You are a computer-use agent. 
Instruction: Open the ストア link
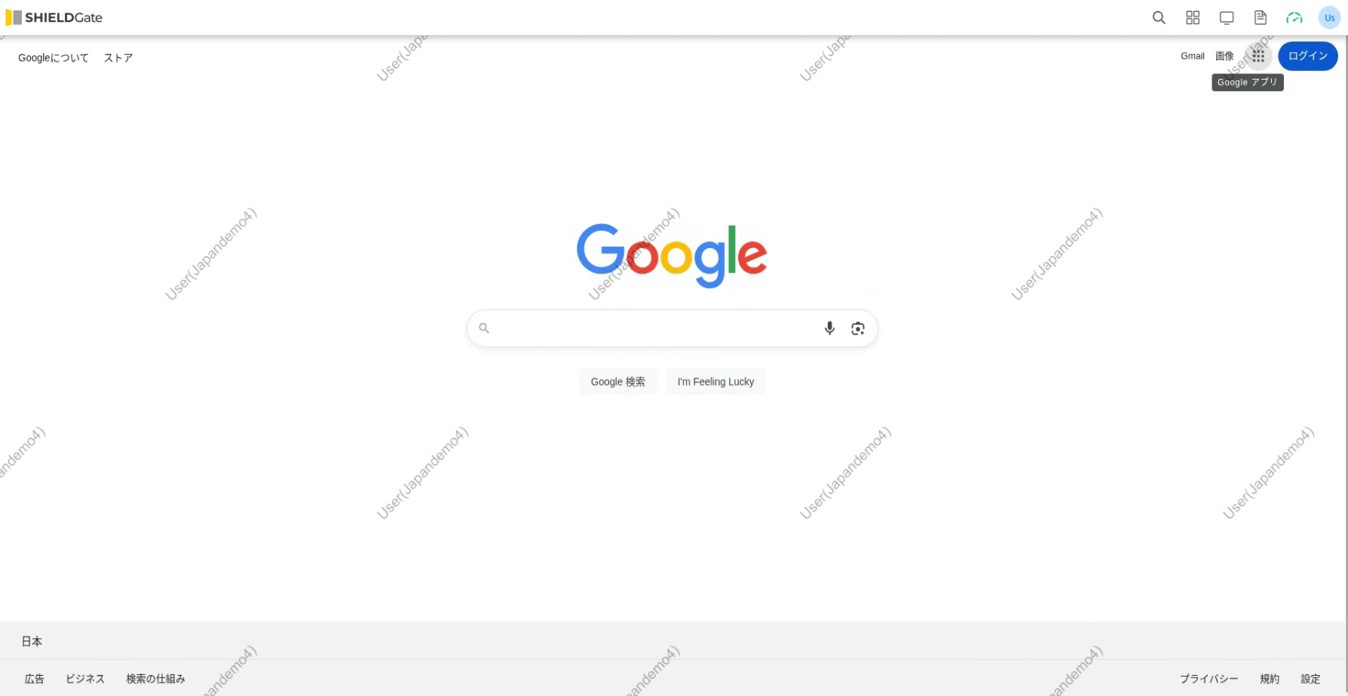tap(118, 58)
